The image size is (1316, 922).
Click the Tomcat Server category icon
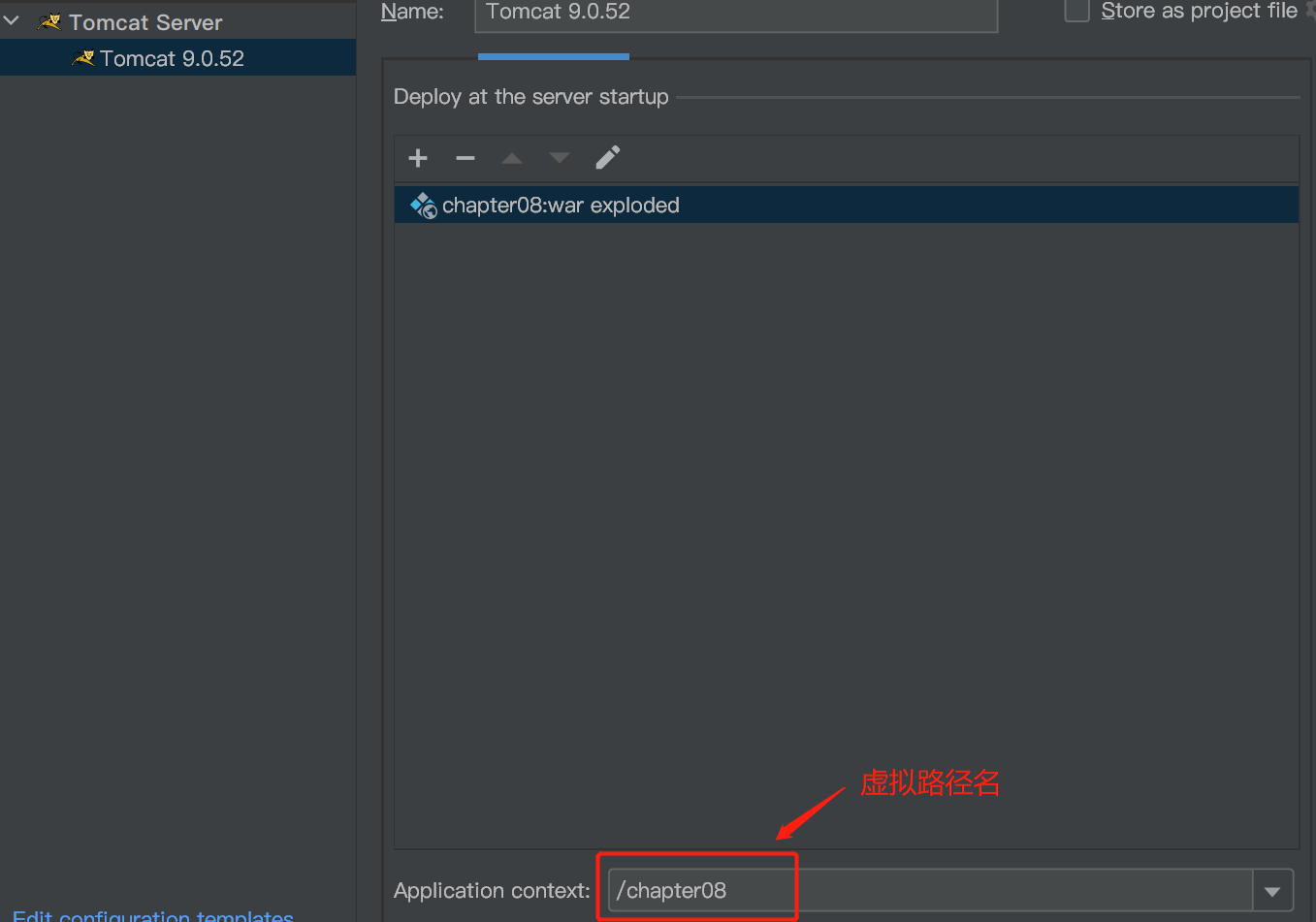click(49, 21)
